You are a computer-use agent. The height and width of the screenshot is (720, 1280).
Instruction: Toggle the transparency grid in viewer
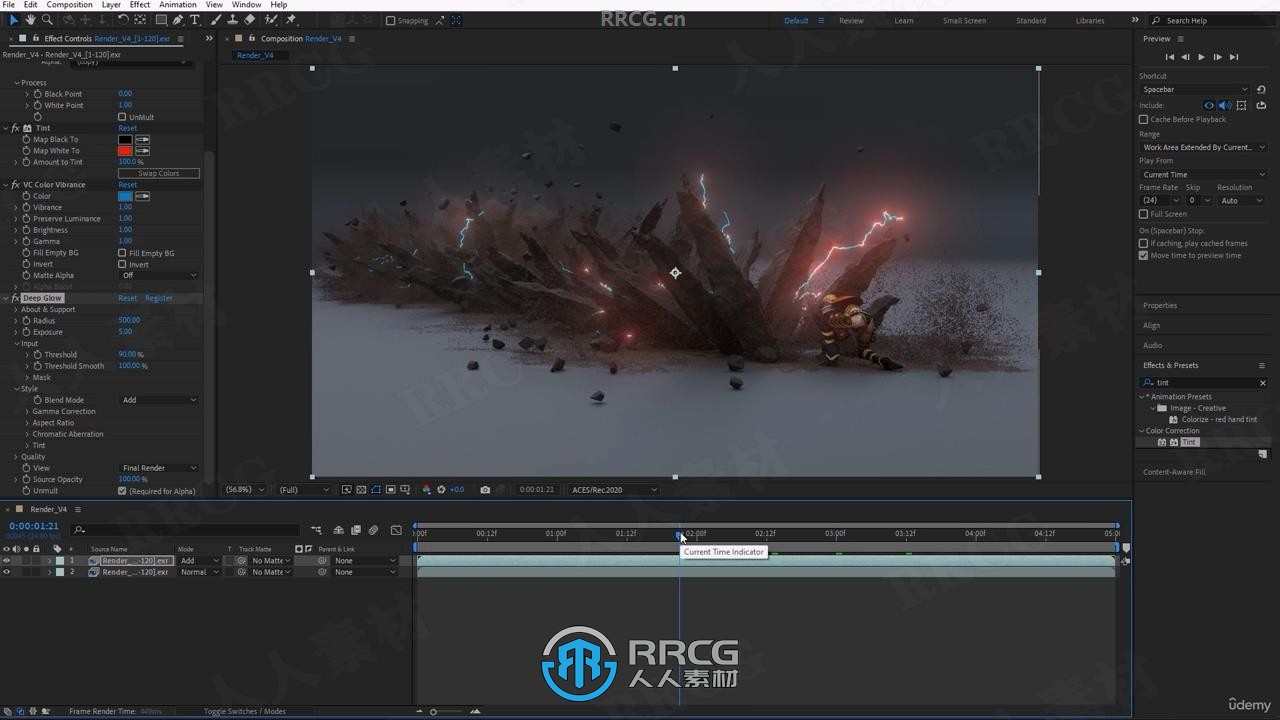point(361,490)
